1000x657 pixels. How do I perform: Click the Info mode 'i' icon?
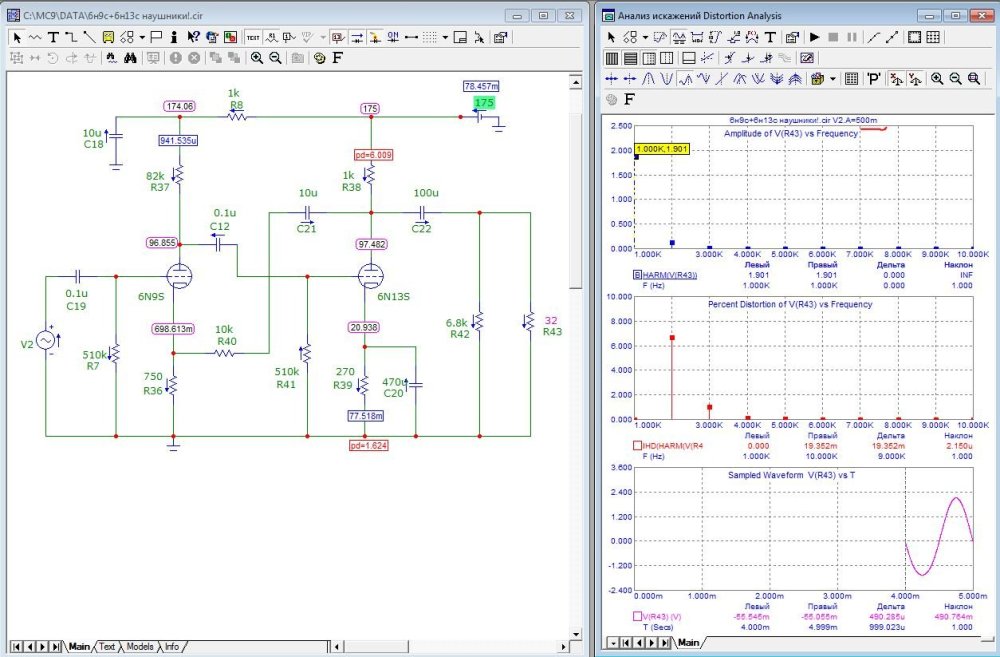pyautogui.click(x=174, y=37)
